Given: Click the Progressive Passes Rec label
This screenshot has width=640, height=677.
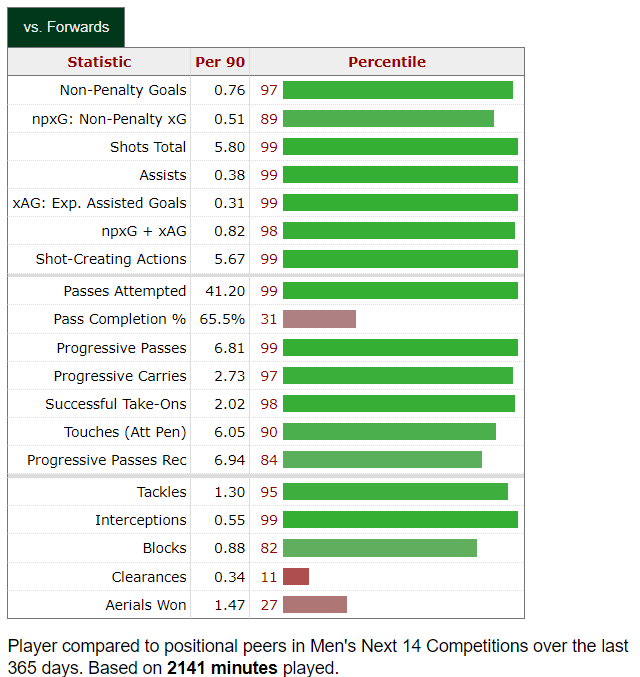Looking at the screenshot, I should pos(107,460).
